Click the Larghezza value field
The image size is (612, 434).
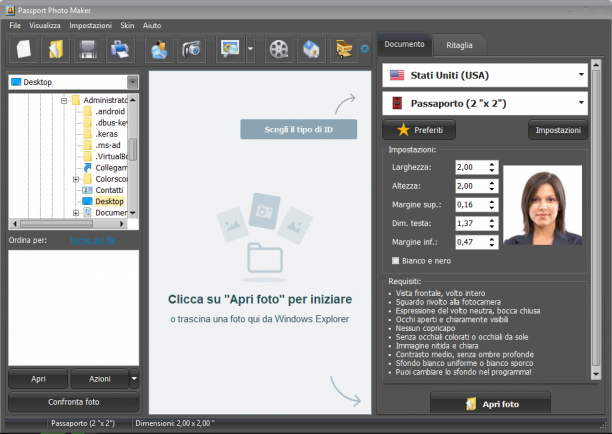tap(471, 167)
